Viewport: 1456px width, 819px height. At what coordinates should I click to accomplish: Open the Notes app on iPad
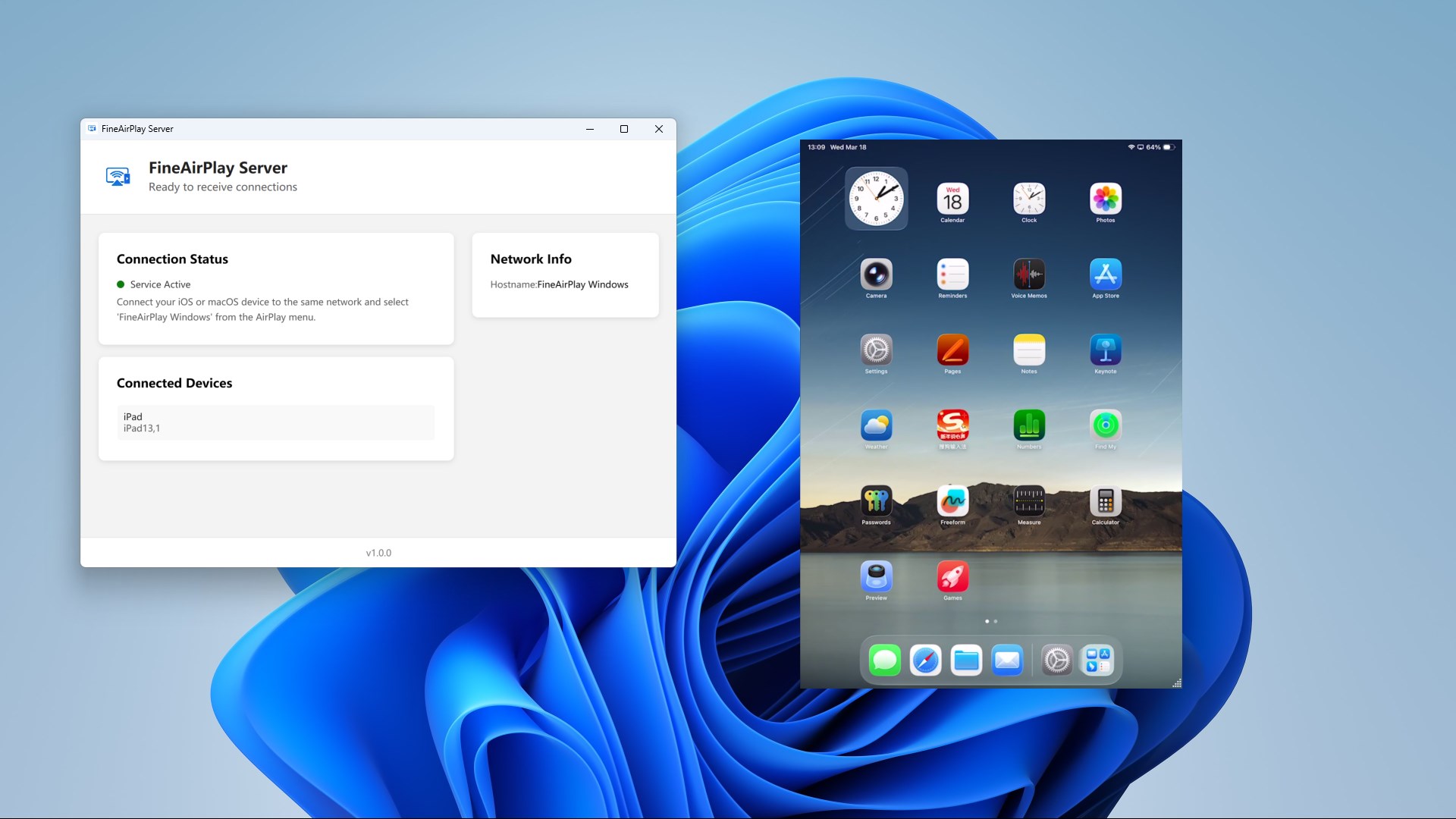pos(1029,350)
